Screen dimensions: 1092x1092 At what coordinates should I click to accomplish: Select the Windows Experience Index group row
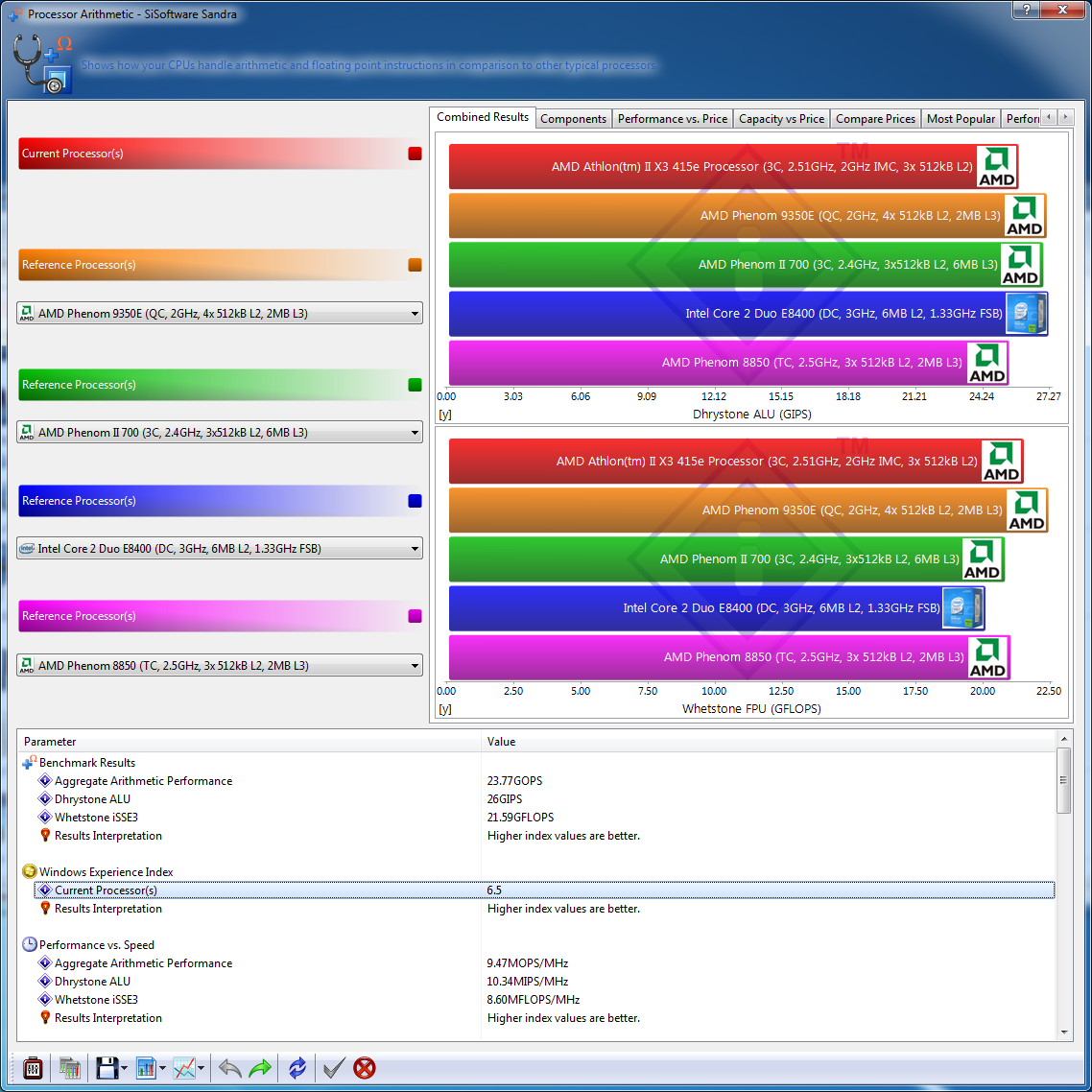pos(106,872)
